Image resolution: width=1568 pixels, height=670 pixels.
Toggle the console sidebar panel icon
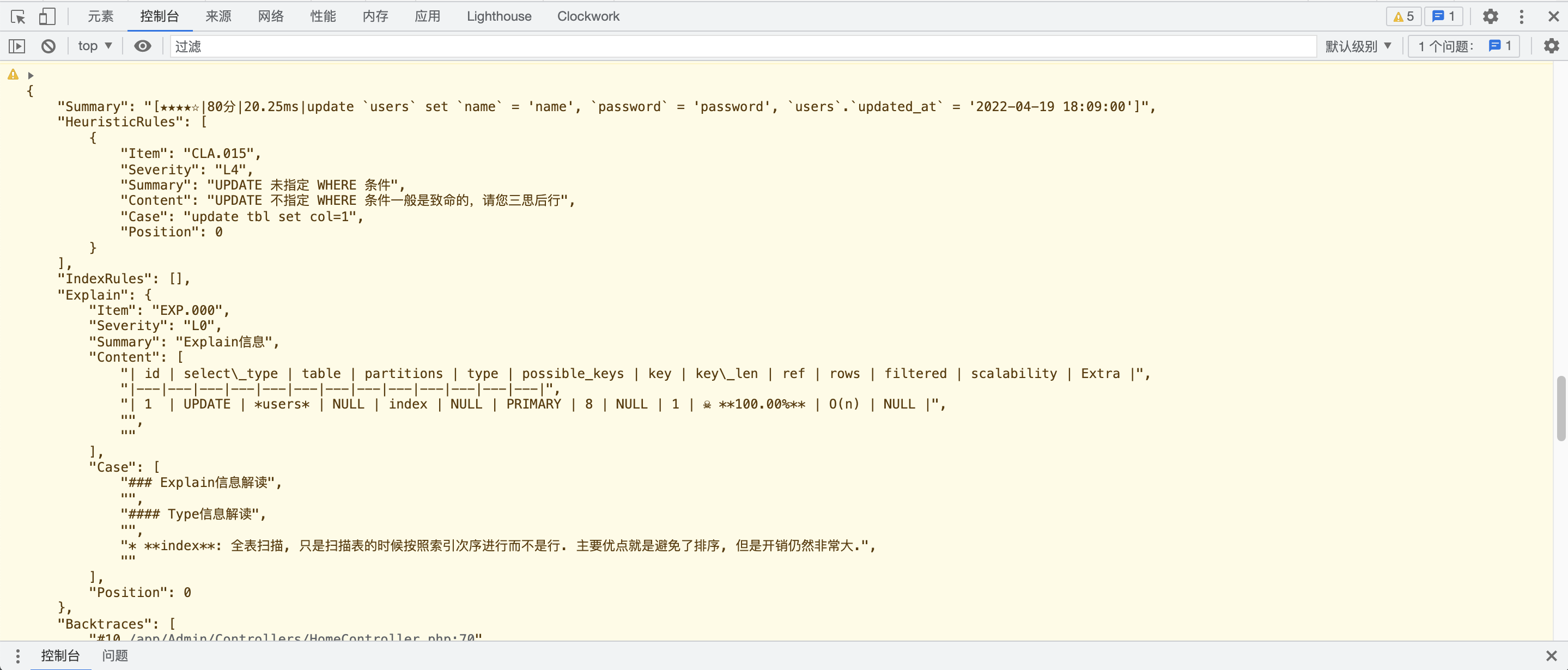coord(17,46)
